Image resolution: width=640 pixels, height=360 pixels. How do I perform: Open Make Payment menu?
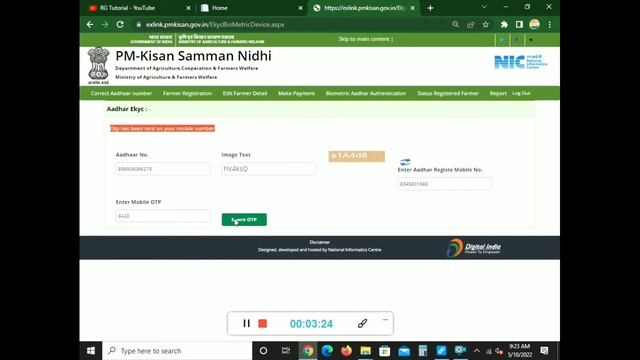pyautogui.click(x=296, y=93)
